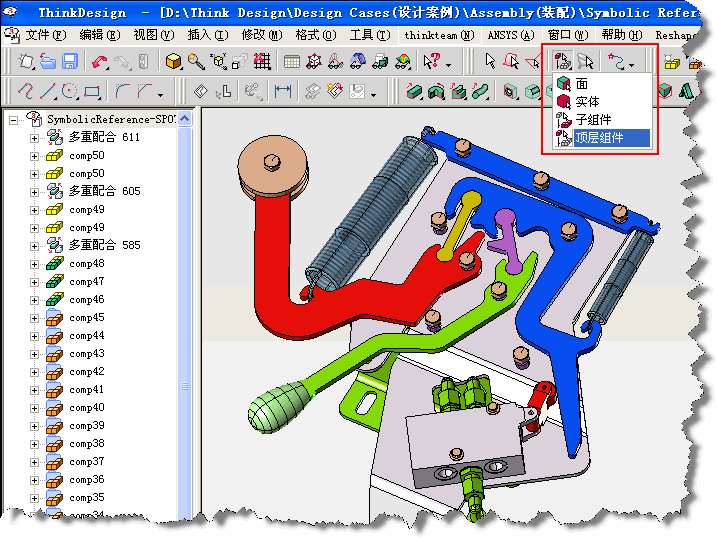Select the magnifier zoom tool
The image size is (717, 538).
(196, 61)
